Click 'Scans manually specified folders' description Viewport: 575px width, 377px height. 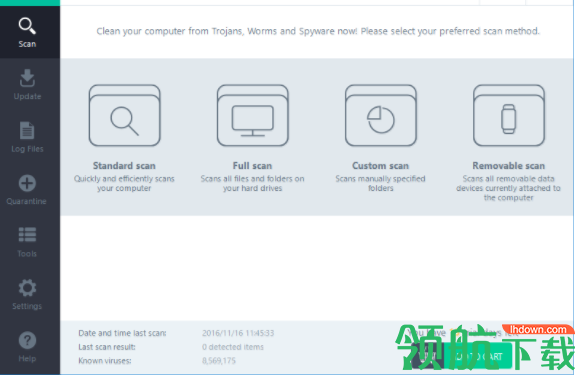380,183
